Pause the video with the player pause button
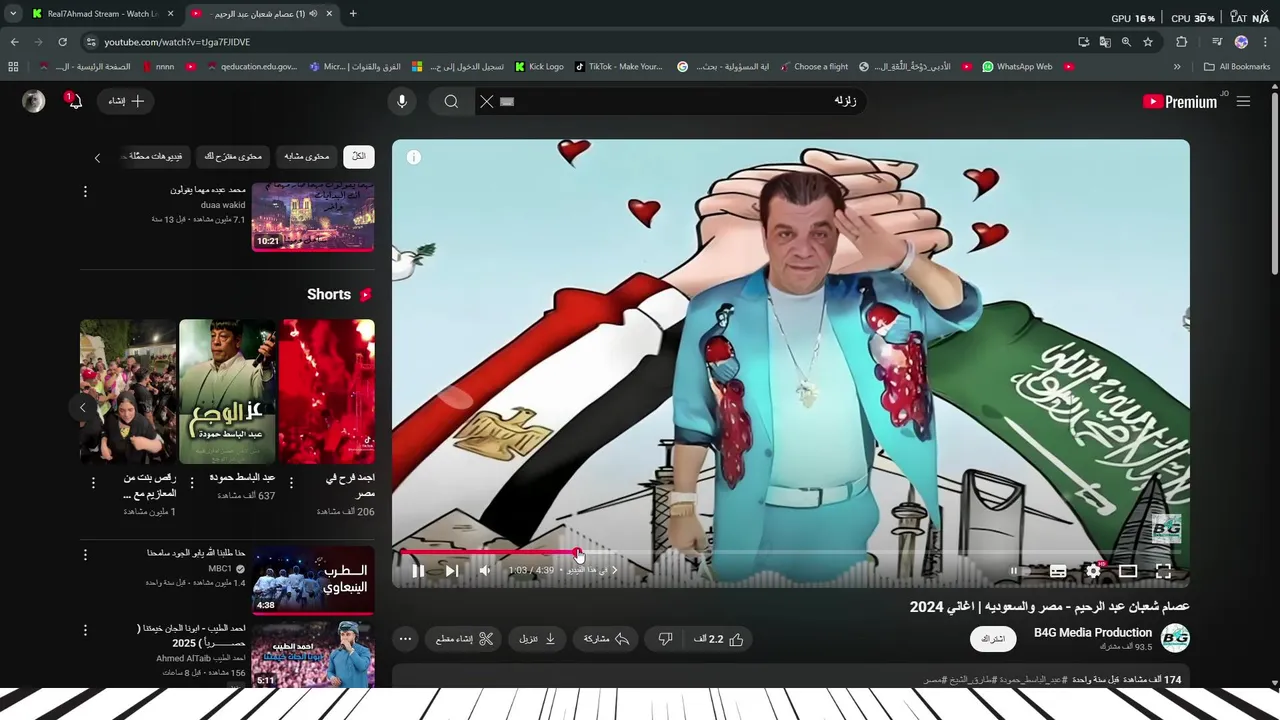The height and width of the screenshot is (720, 1280). 418,571
